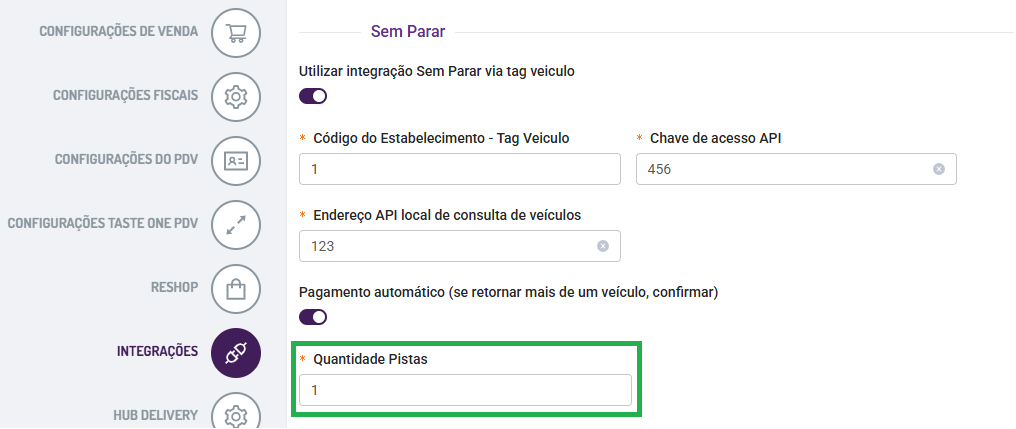Select Configurações Fiscais menu label
1016x429 pixels.
click(125, 96)
